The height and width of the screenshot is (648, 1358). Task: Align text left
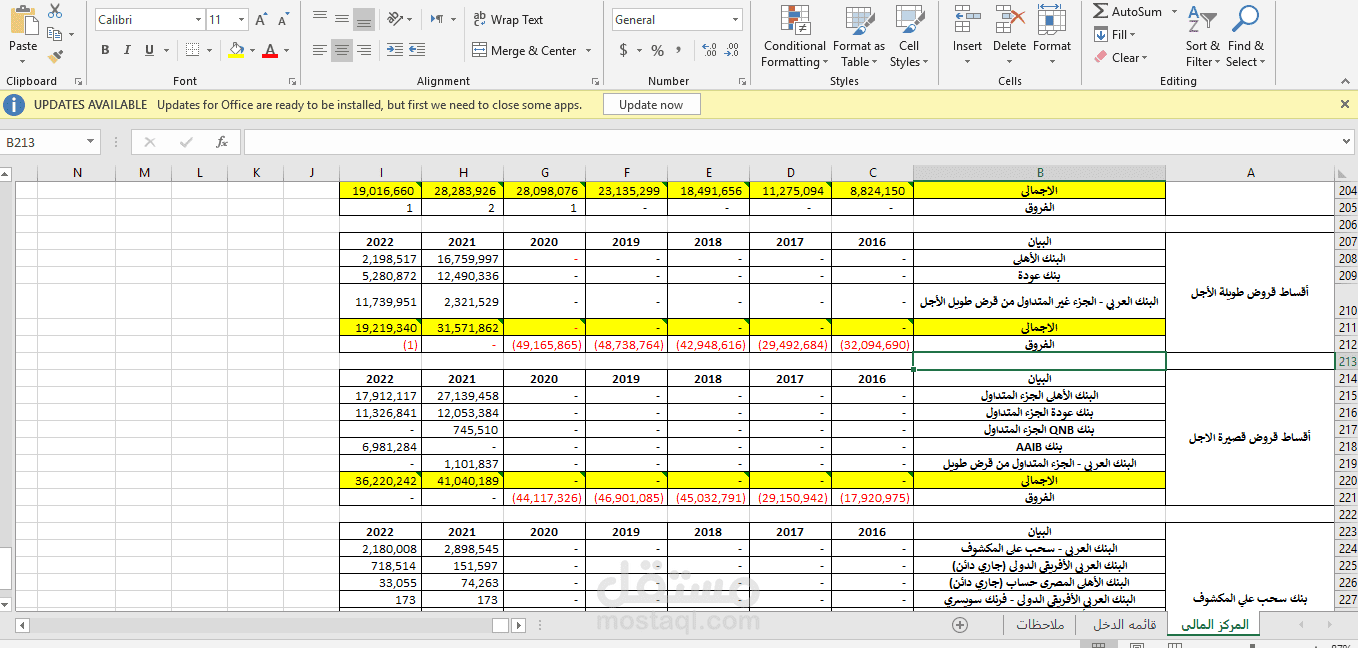(319, 50)
